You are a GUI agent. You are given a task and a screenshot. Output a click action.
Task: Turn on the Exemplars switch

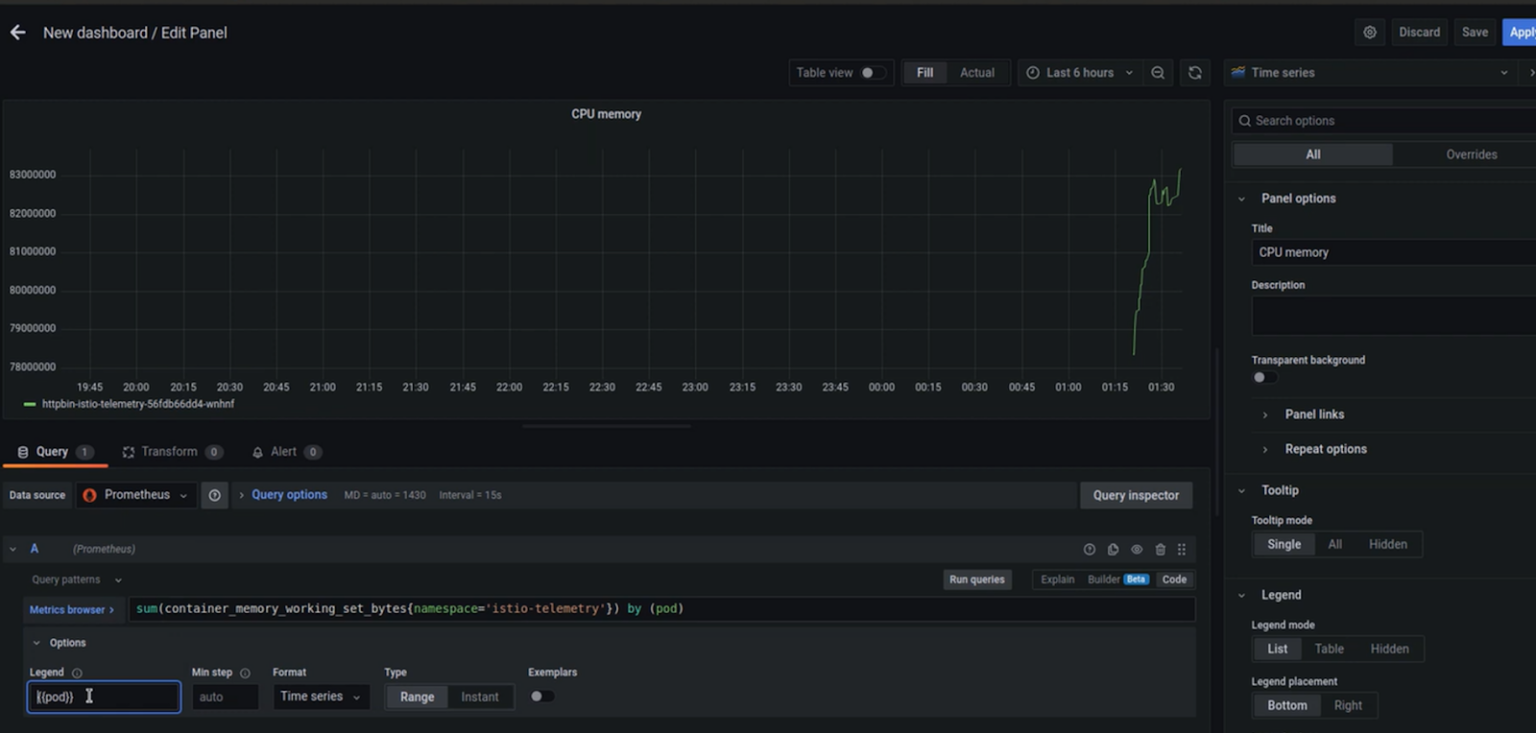(541, 696)
